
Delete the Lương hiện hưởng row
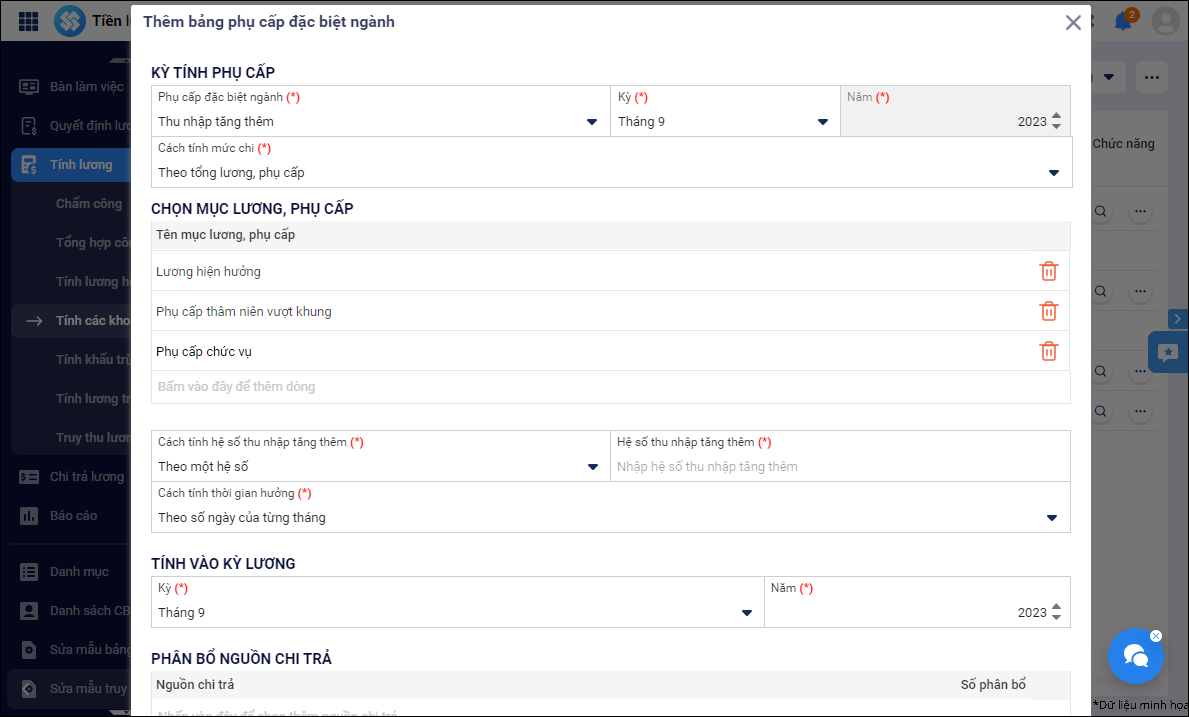[1048, 271]
